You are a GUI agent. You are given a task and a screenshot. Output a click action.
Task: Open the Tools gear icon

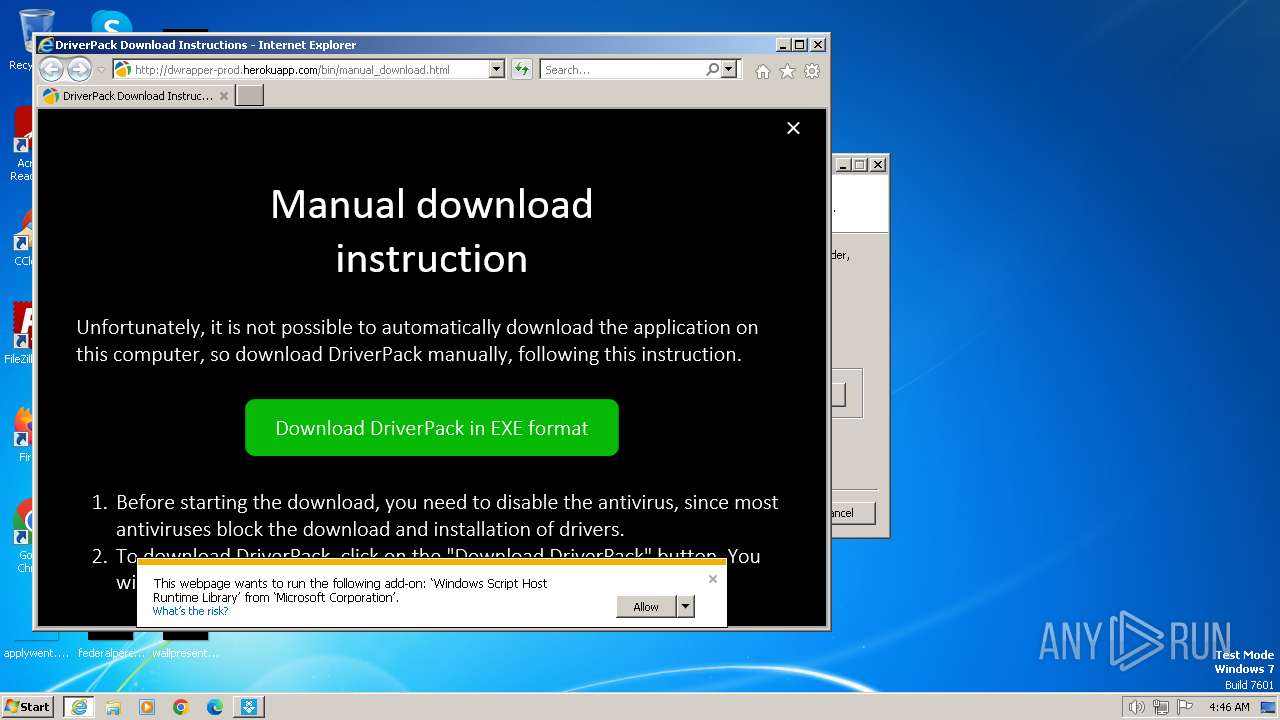click(x=812, y=71)
